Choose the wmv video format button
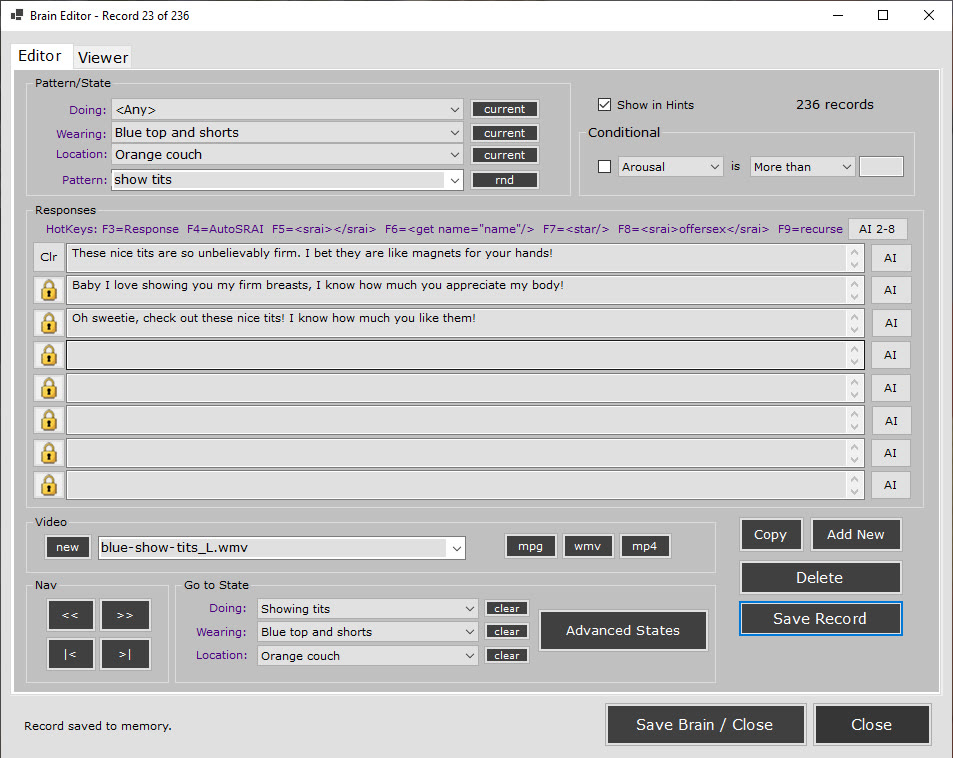Viewport: 953px width, 758px height. pyautogui.click(x=588, y=546)
